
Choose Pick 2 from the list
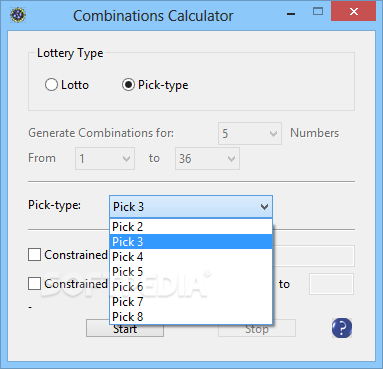(191, 227)
